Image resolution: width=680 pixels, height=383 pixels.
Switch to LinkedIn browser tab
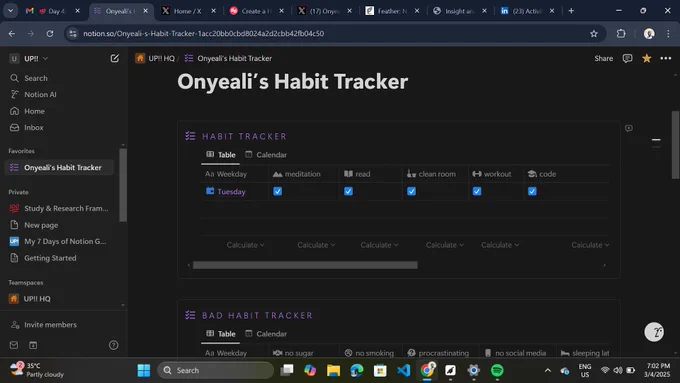527,11
